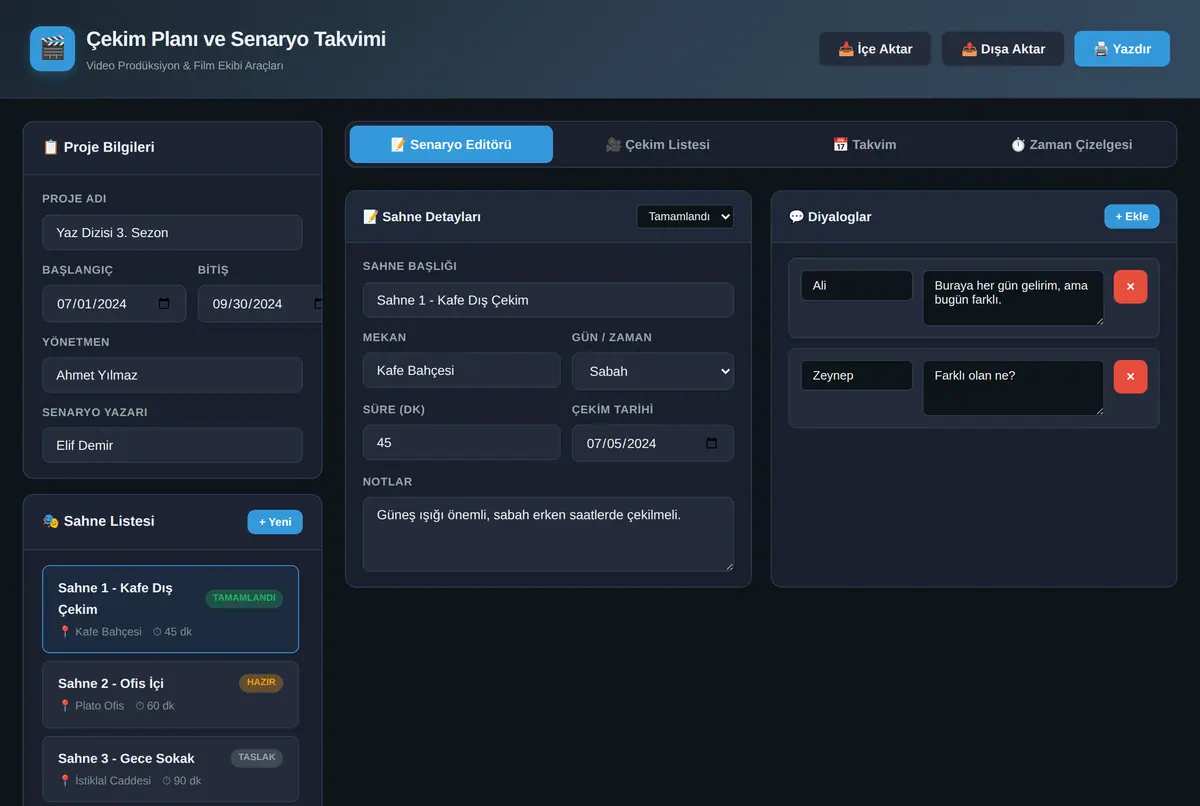The width and height of the screenshot is (1200, 806).
Task: Click the TAMAMLANDI status badge
Action: 244,598
